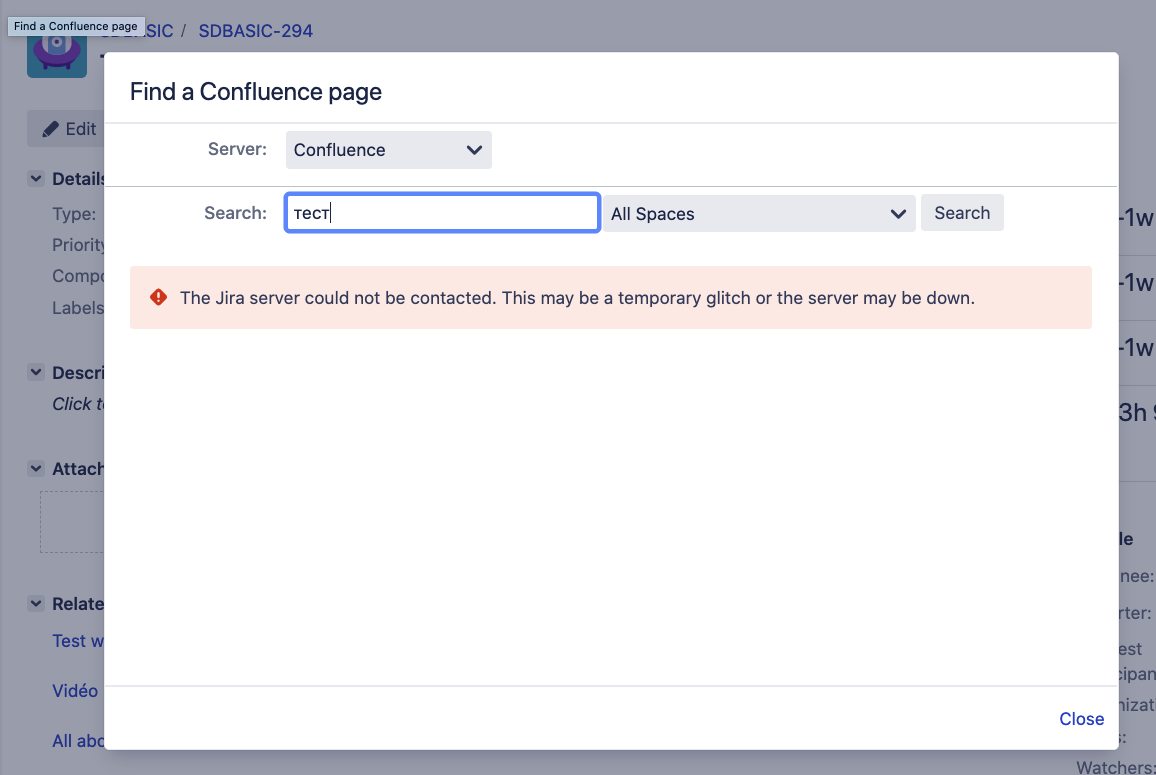1156x775 pixels.
Task: Click the Search button
Action: click(962, 212)
